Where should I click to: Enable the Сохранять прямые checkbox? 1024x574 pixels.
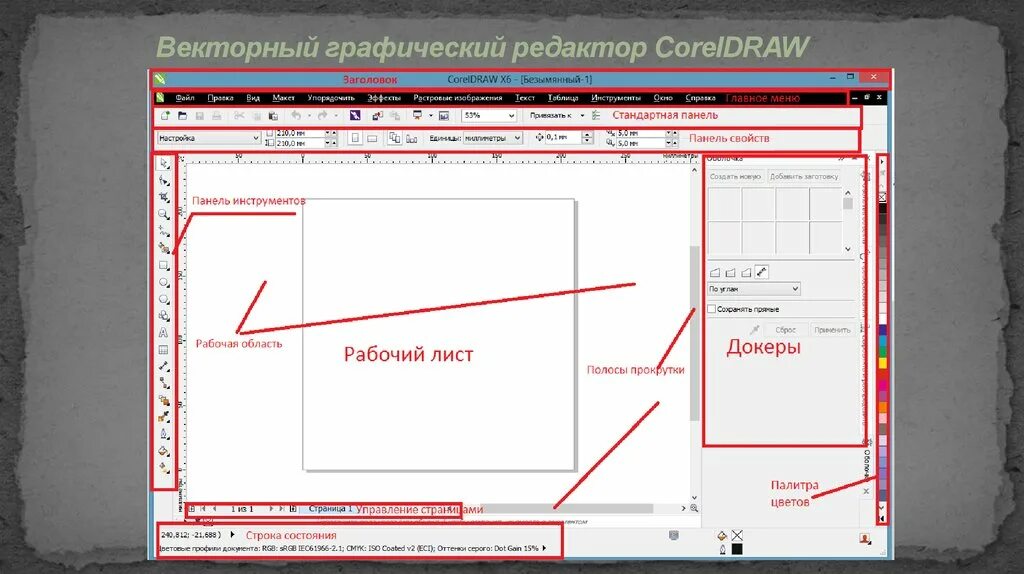[x=712, y=310]
